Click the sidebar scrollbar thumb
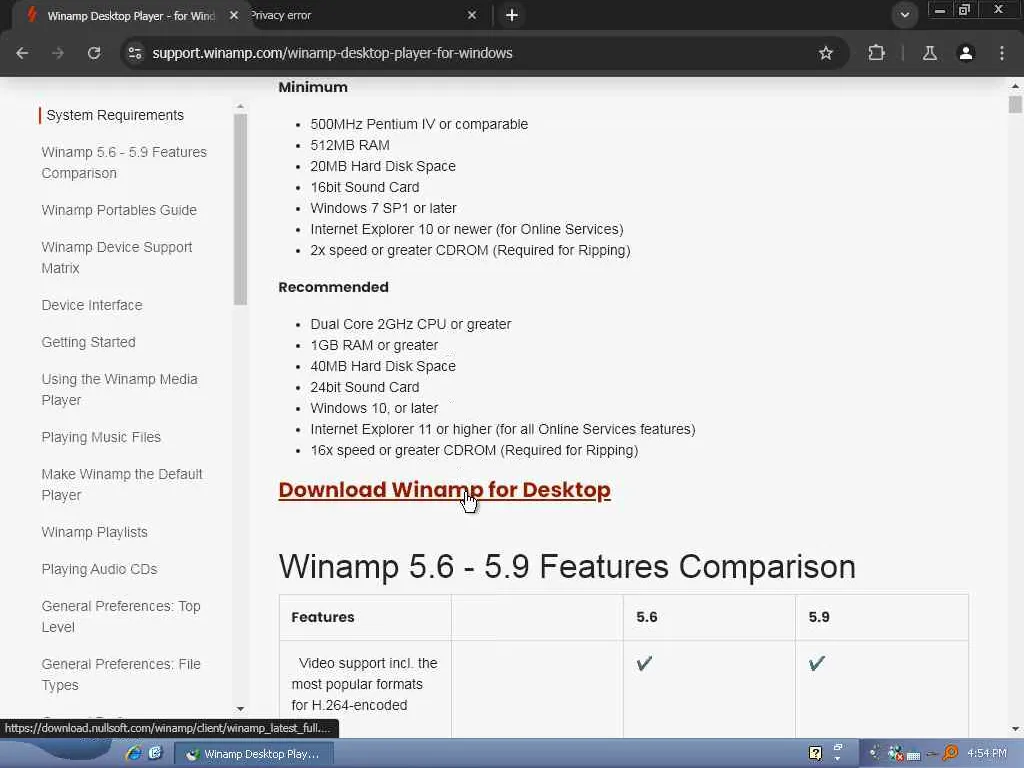 pos(240,209)
